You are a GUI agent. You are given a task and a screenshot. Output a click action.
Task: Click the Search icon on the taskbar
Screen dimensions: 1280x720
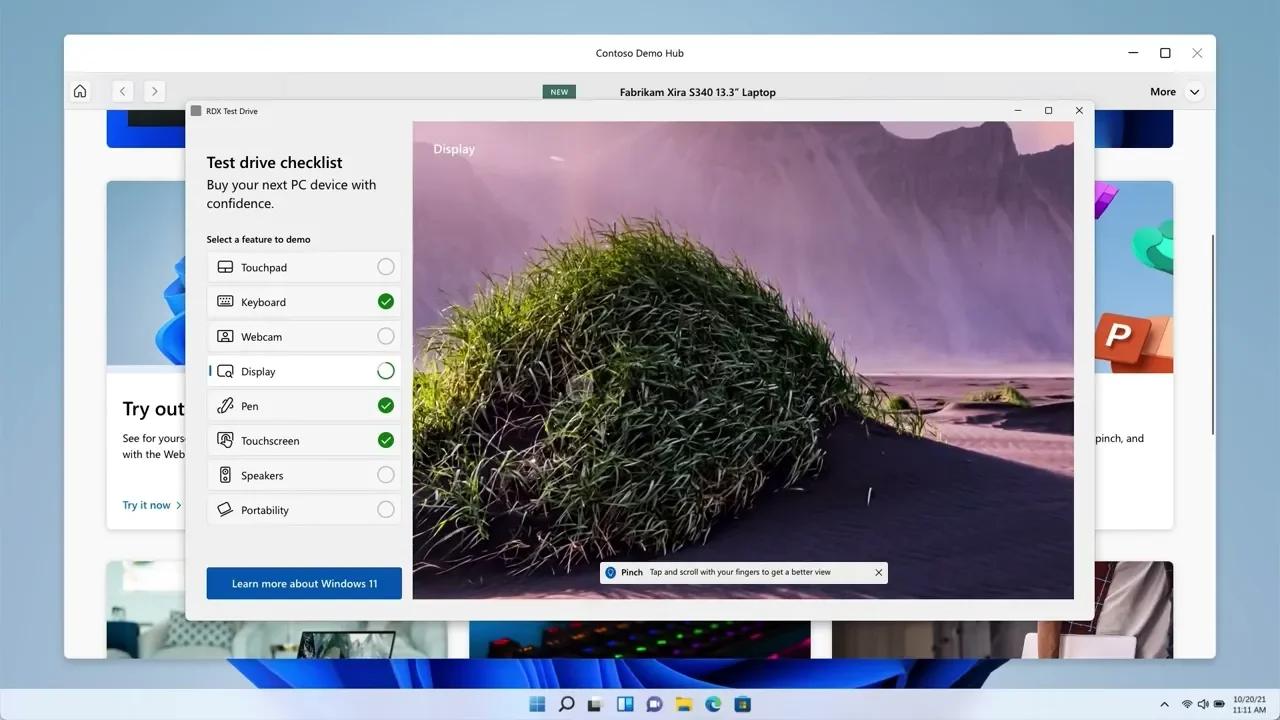[566, 704]
